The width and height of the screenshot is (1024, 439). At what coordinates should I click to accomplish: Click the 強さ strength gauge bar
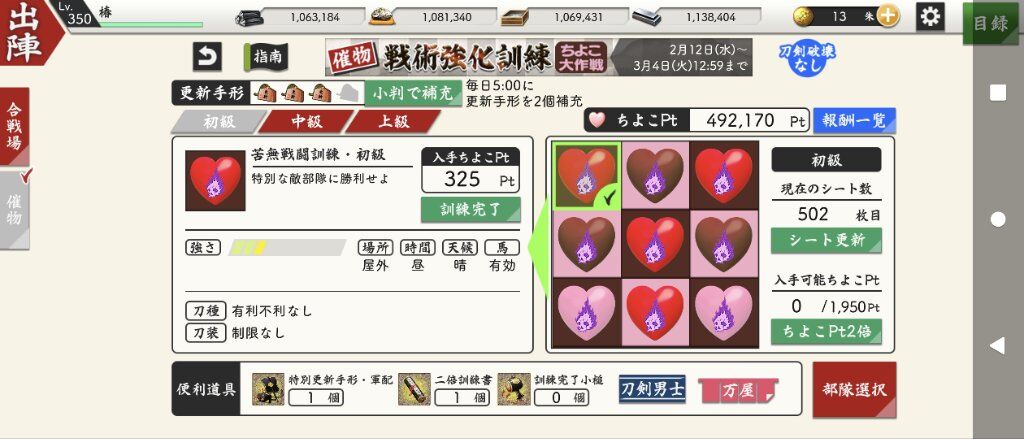pos(287,248)
